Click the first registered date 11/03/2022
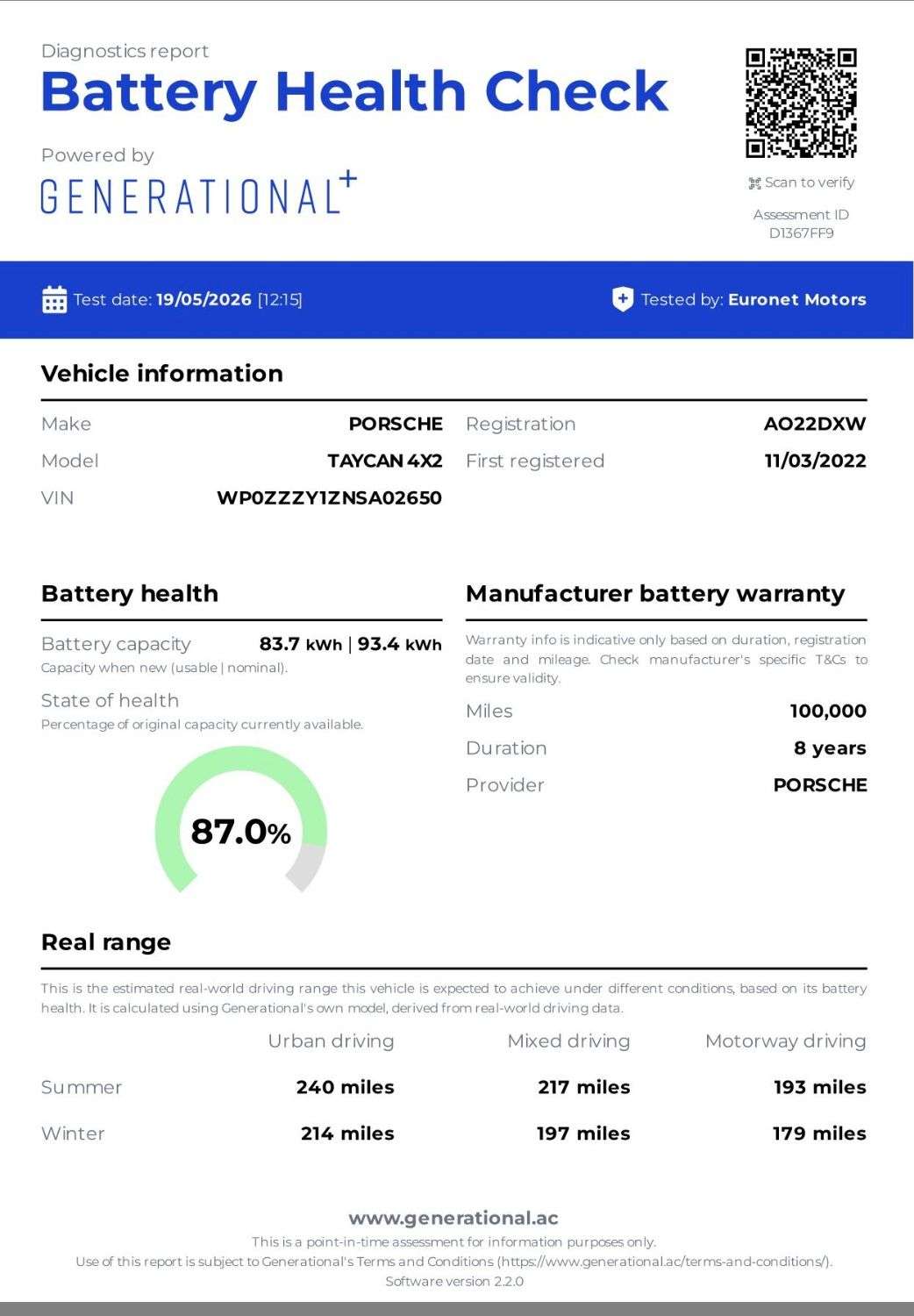This screenshot has width=914, height=1316. coord(815,461)
